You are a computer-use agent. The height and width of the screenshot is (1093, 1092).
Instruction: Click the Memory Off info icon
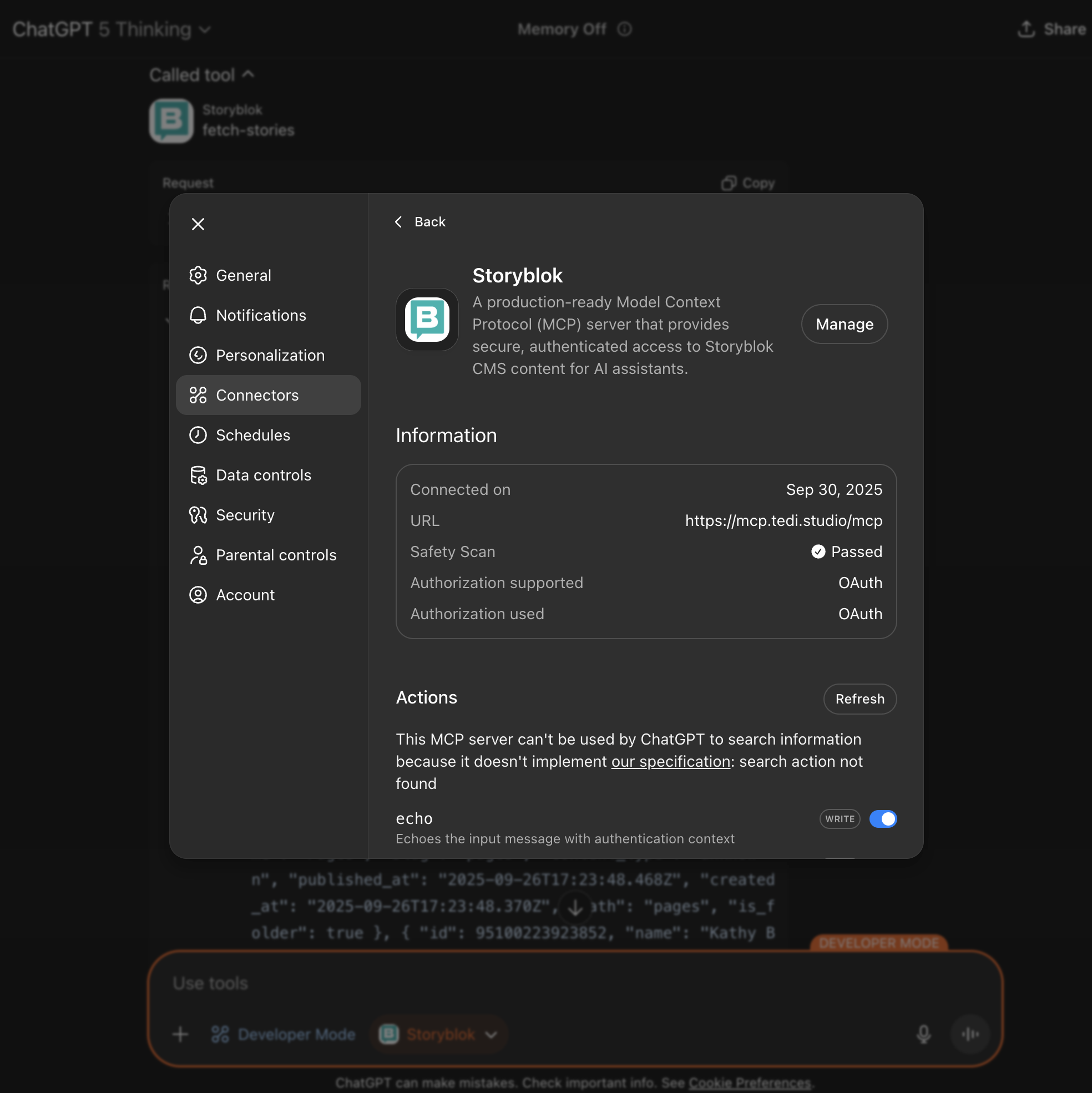624,29
